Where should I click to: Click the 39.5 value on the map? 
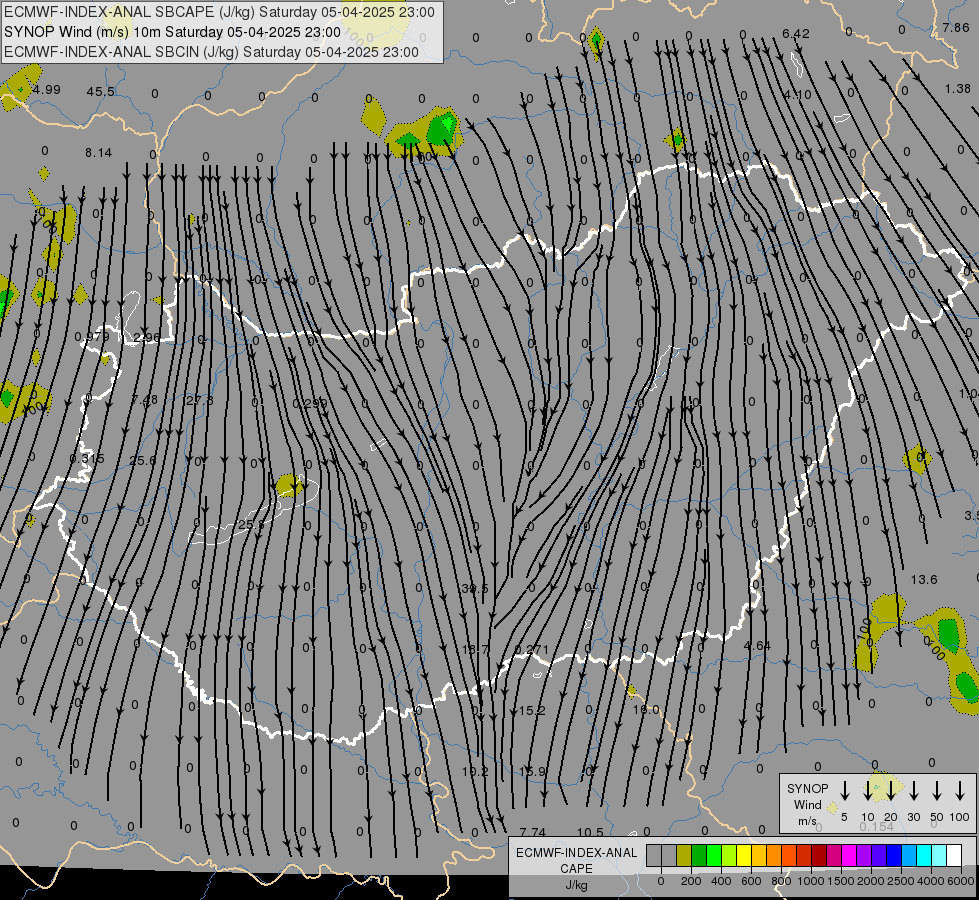(475, 588)
